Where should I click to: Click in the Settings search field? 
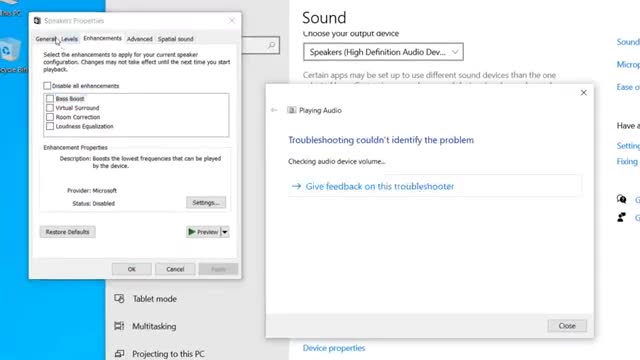pyautogui.click(x=260, y=45)
